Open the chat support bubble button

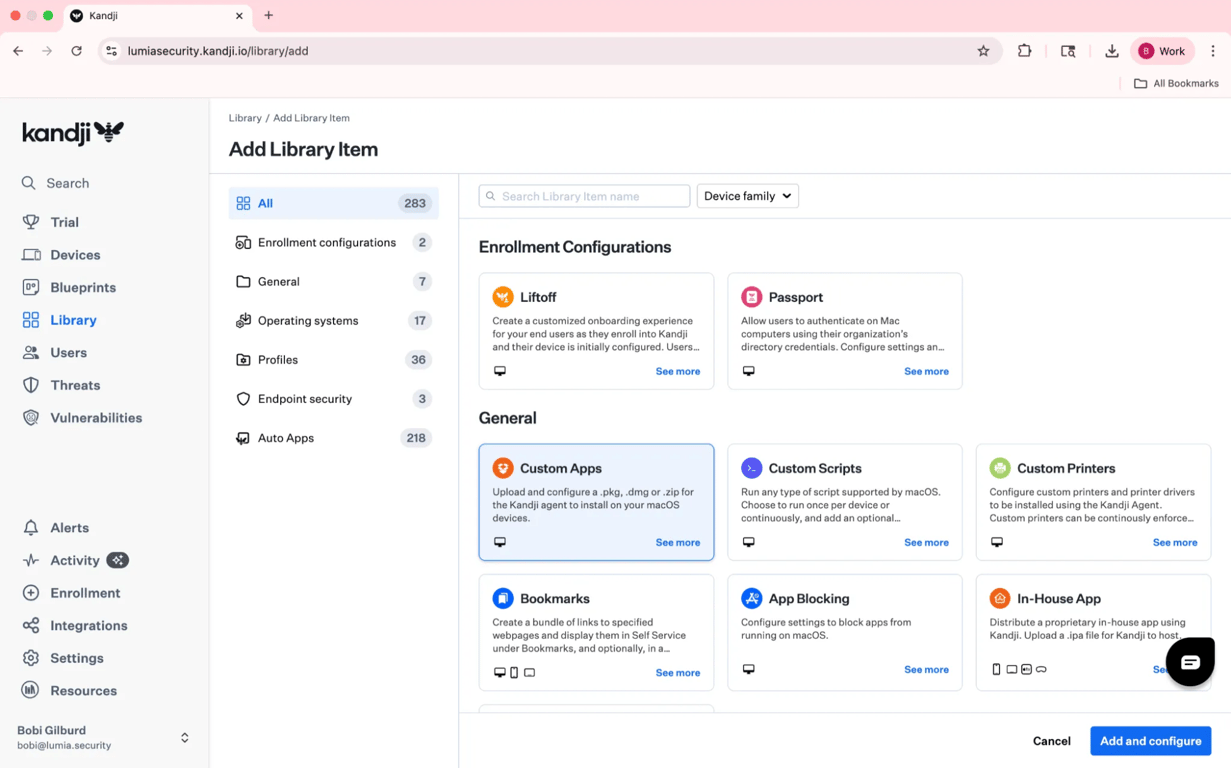click(1190, 662)
